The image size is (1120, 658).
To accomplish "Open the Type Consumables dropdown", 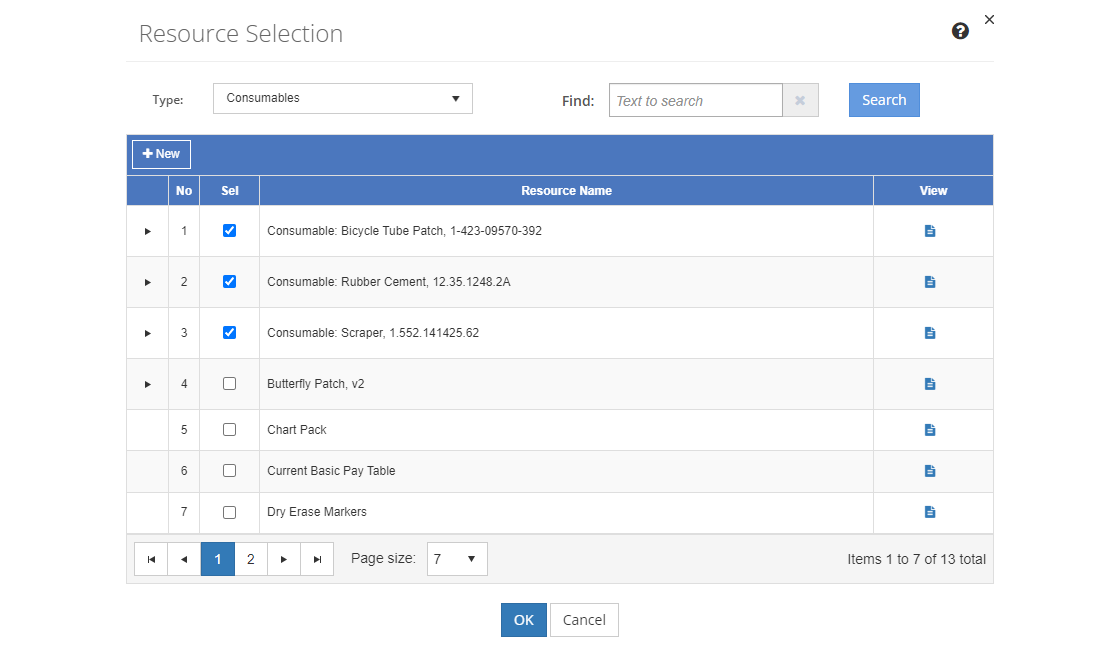I will [343, 99].
